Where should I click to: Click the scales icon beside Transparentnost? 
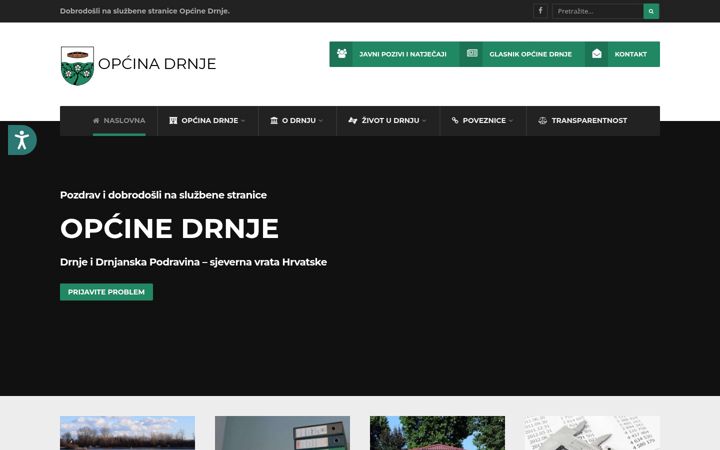pyautogui.click(x=542, y=120)
